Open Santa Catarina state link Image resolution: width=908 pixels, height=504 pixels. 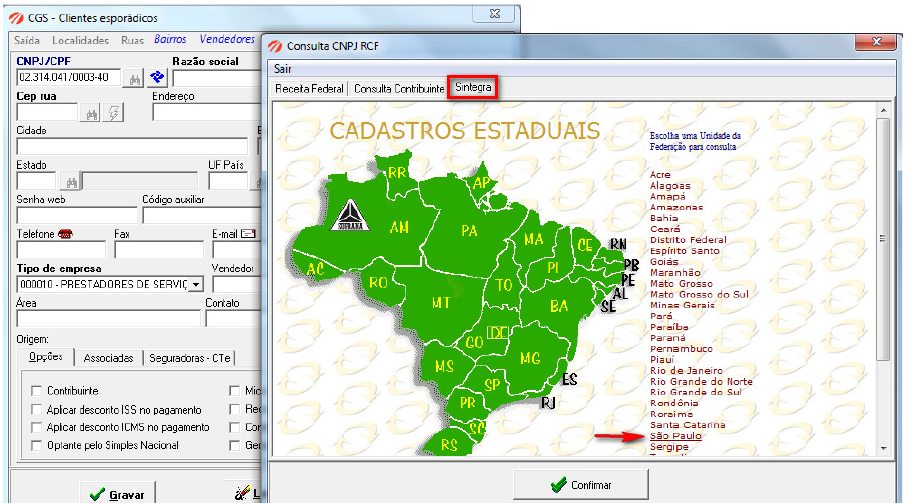[x=687, y=425]
